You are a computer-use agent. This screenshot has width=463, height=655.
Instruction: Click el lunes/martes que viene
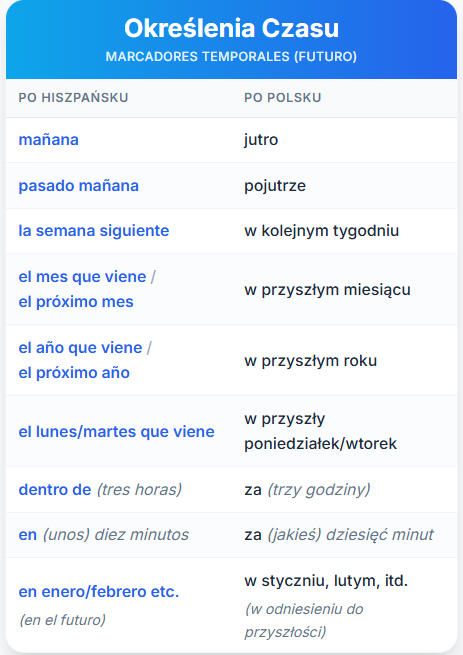[116, 432]
